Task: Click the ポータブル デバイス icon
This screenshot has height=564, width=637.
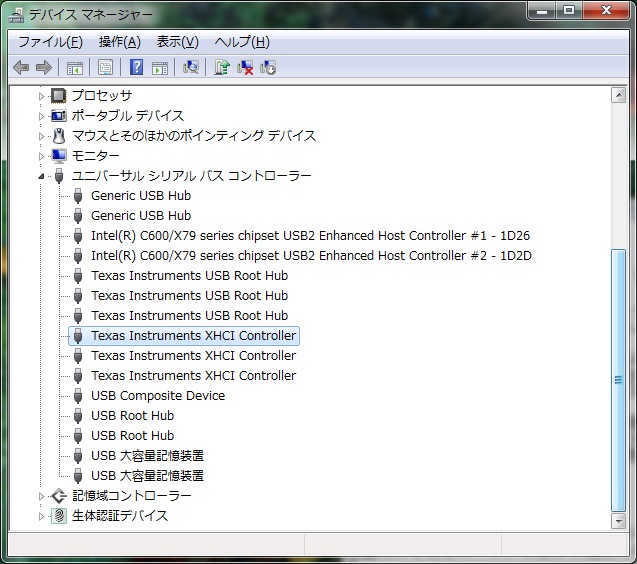Action: pos(58,116)
